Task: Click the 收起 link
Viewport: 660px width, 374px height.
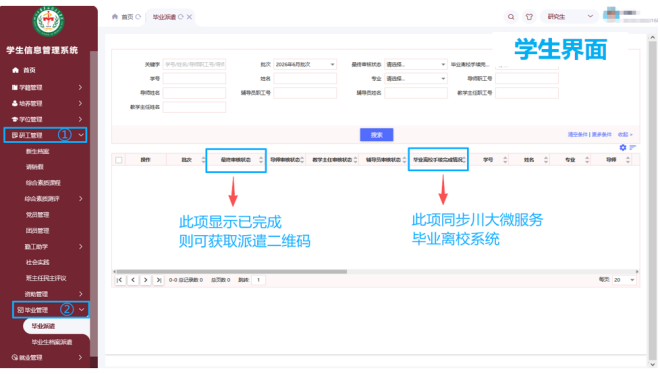Action: pos(625,135)
